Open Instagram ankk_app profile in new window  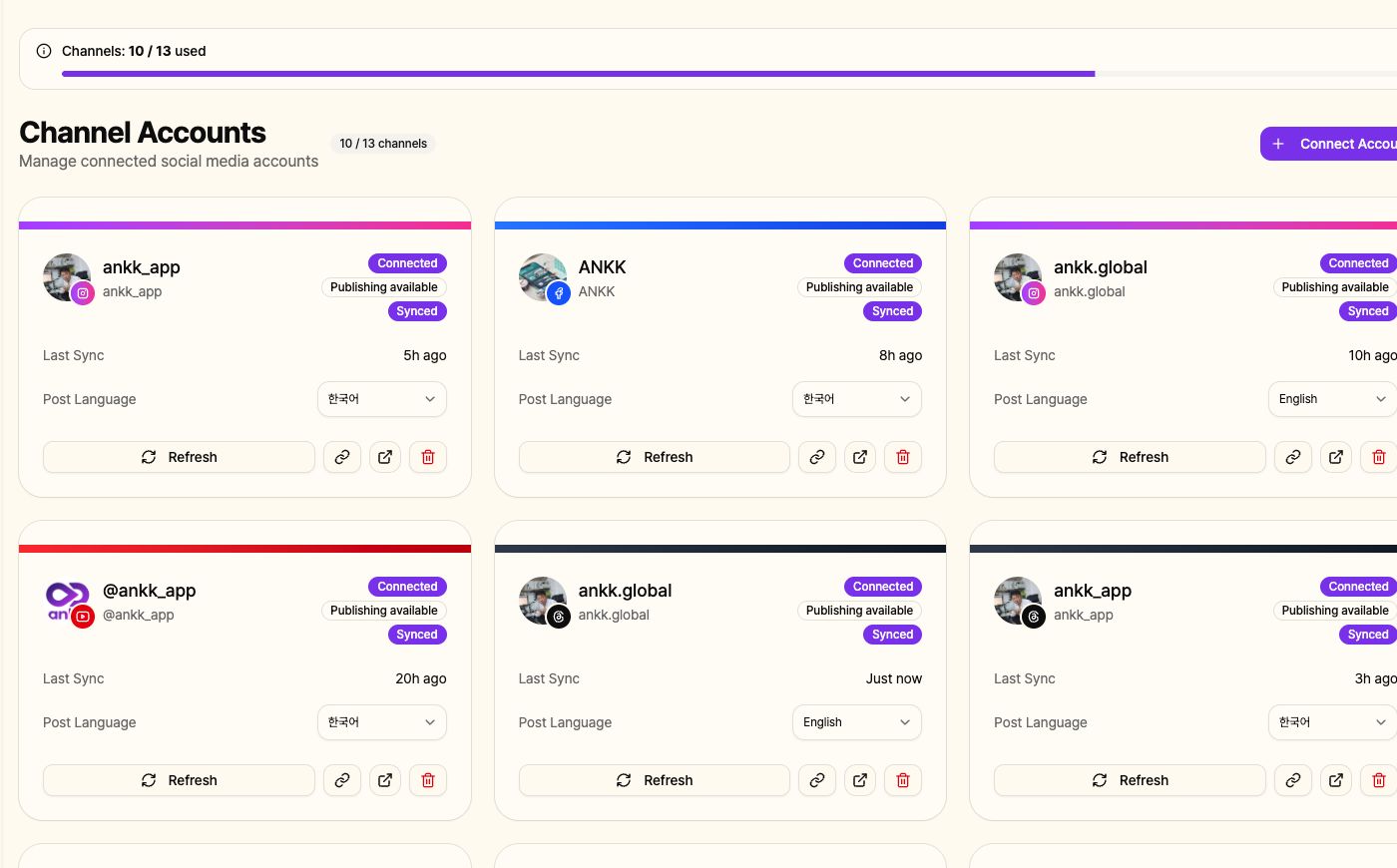point(385,457)
